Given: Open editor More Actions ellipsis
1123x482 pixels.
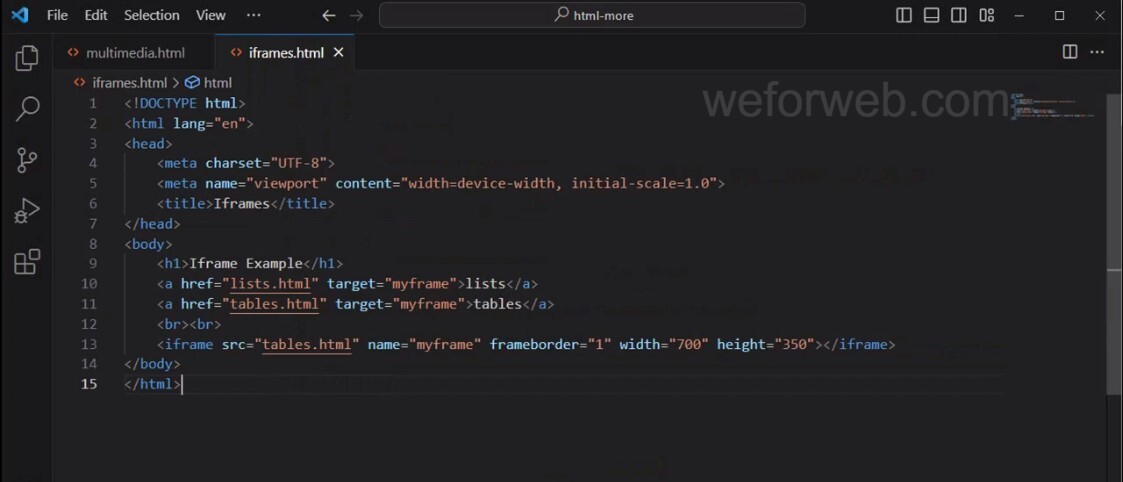Looking at the screenshot, I should tap(1098, 52).
